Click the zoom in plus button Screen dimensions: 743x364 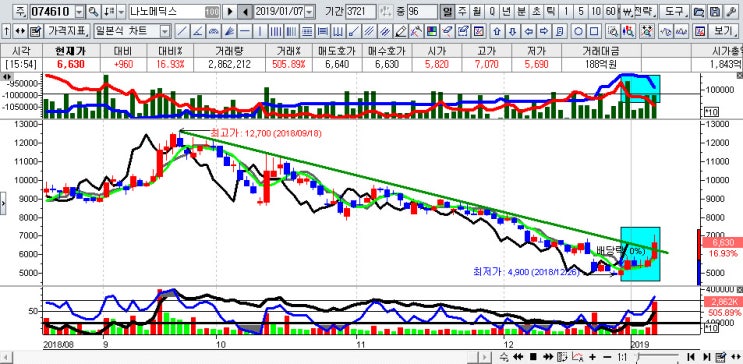[592, 357]
